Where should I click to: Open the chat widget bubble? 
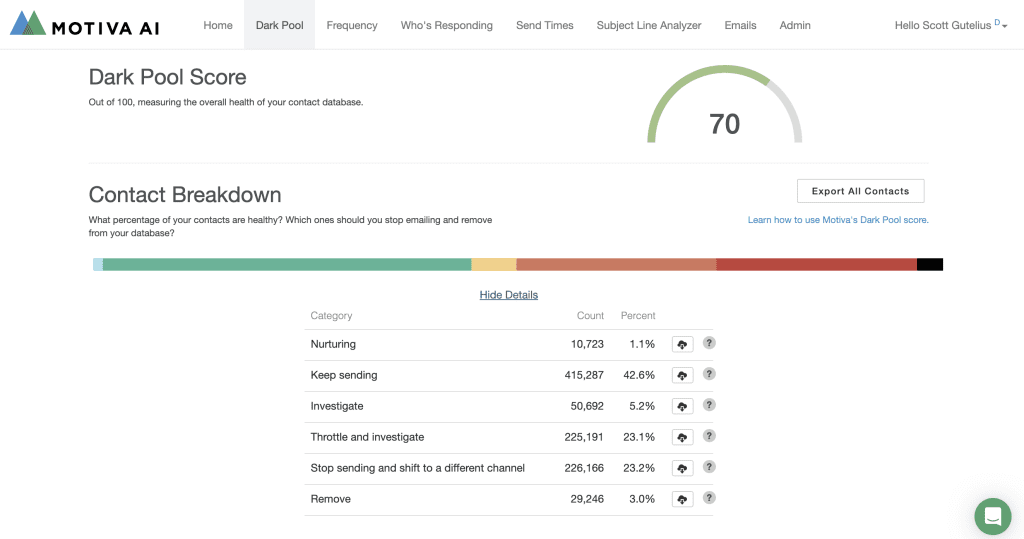(992, 516)
